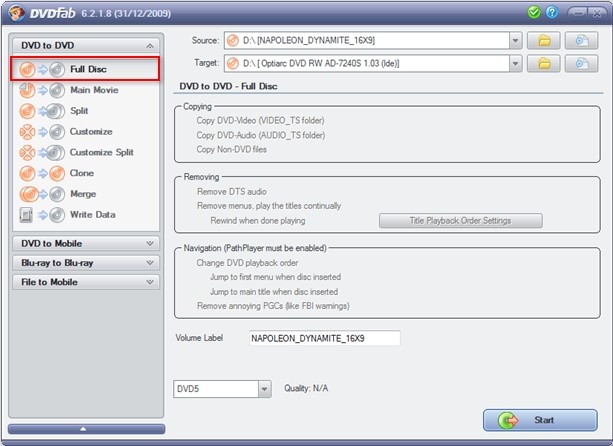The image size is (613, 446).
Task: Collapse the sidebar with the bottom arrow bar
Action: tap(86, 429)
